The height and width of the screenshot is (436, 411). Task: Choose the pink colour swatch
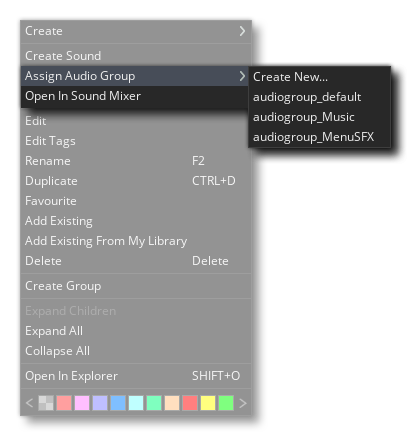tap(82, 403)
